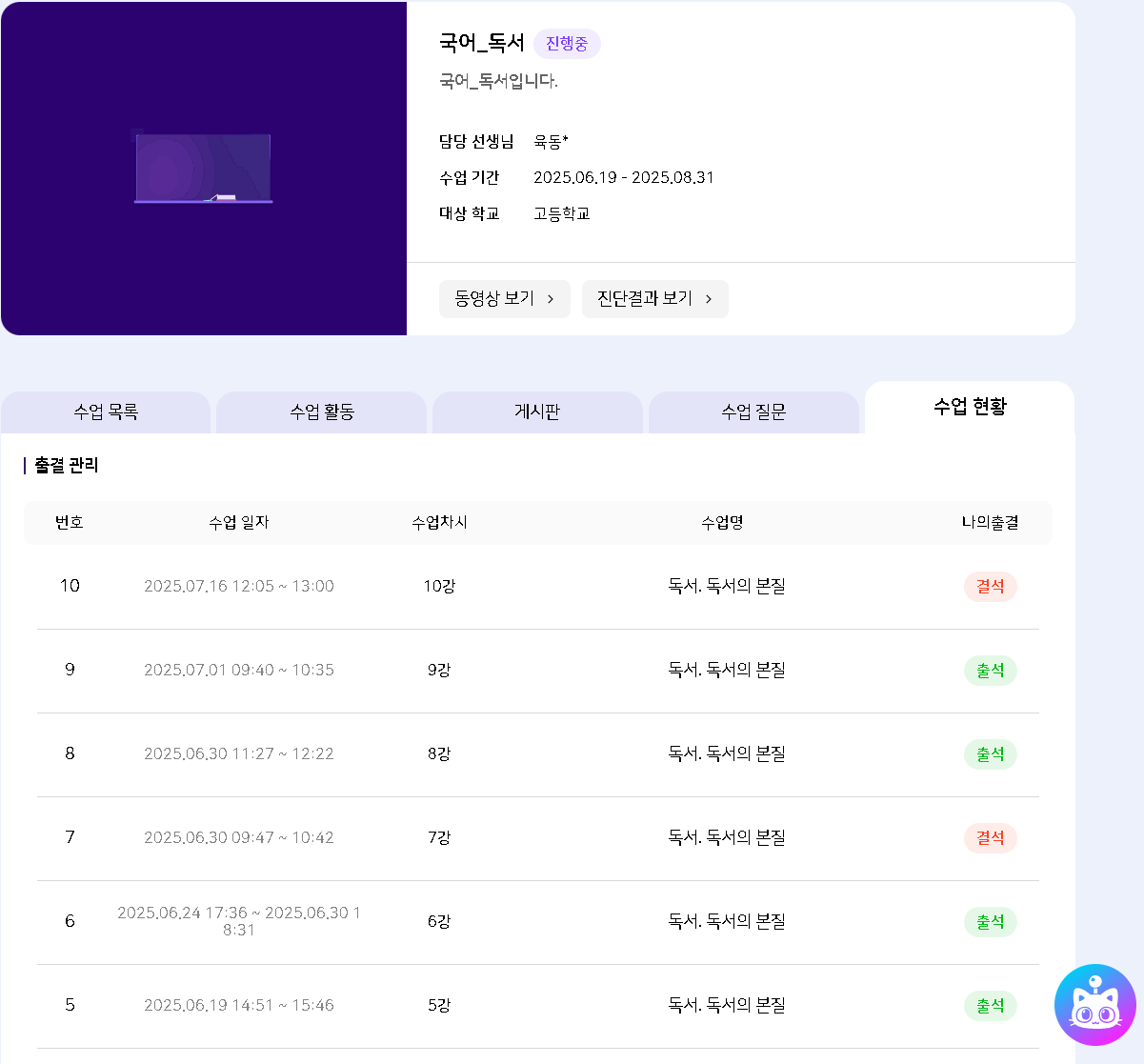Click the chevron on 동영상 보기
The height and width of the screenshot is (1064, 1144).
click(x=551, y=299)
